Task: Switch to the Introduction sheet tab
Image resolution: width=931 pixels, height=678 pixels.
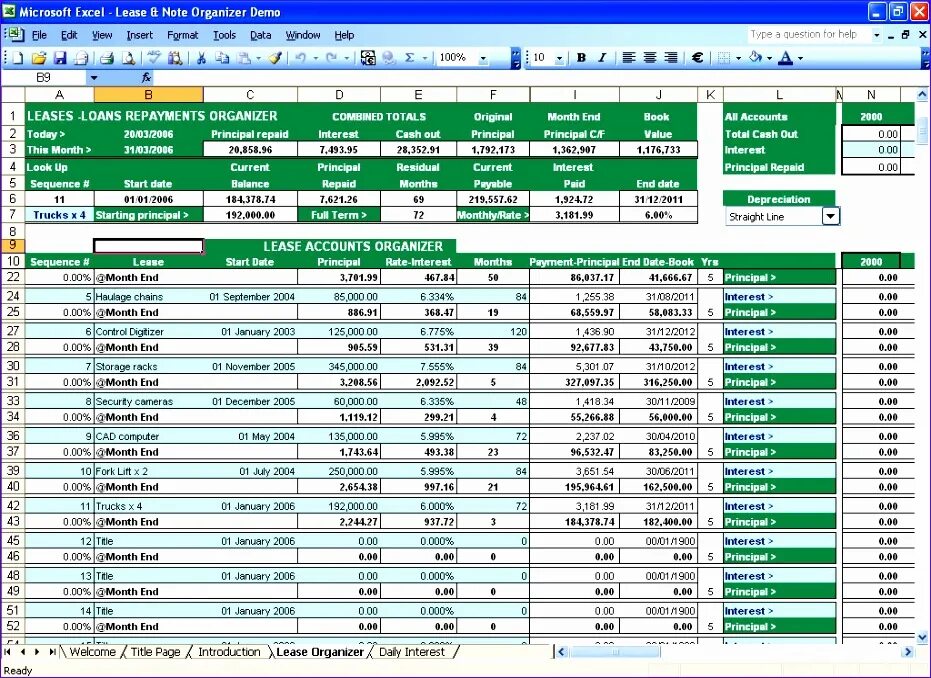Action: tap(229, 652)
